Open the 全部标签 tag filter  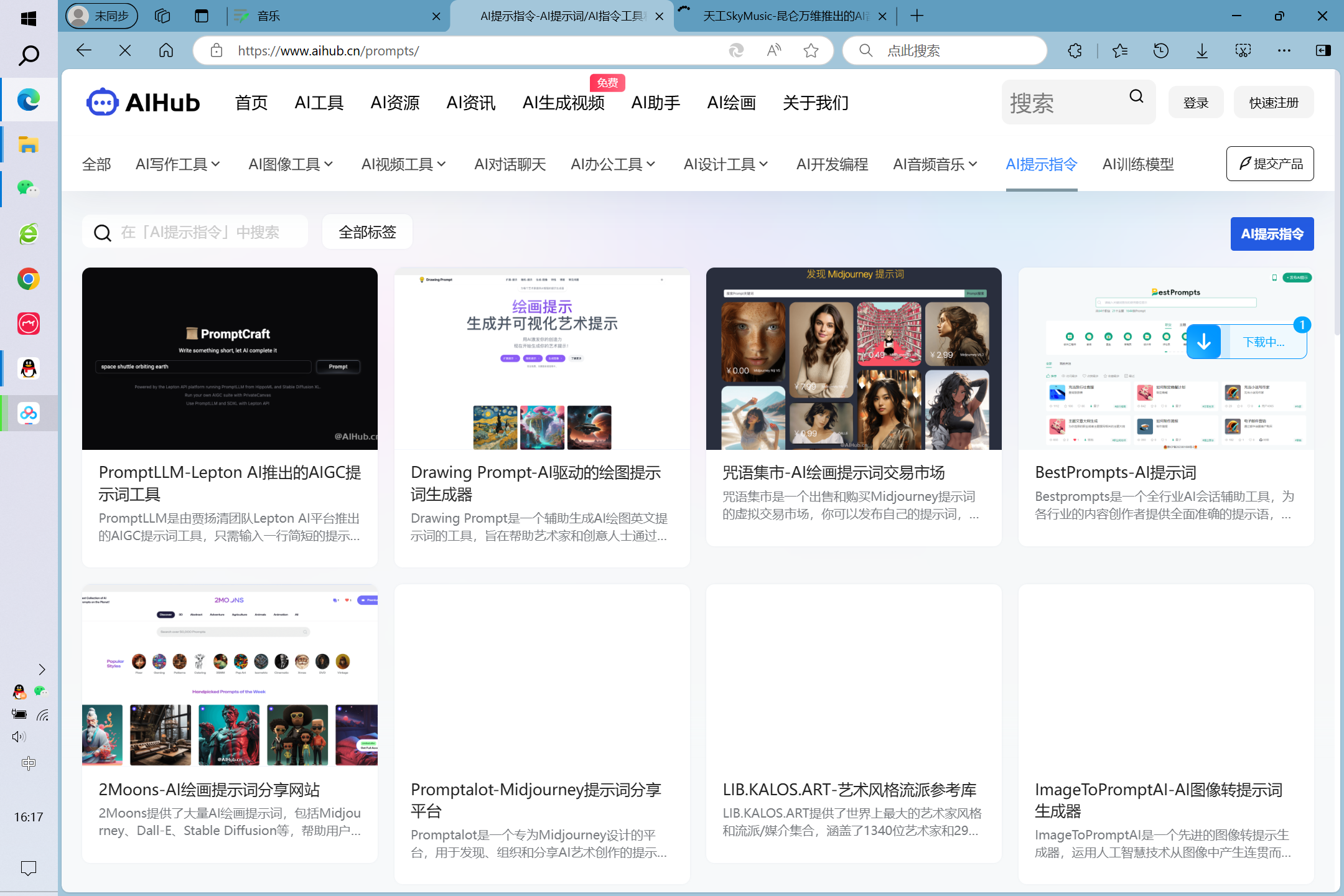pos(367,232)
